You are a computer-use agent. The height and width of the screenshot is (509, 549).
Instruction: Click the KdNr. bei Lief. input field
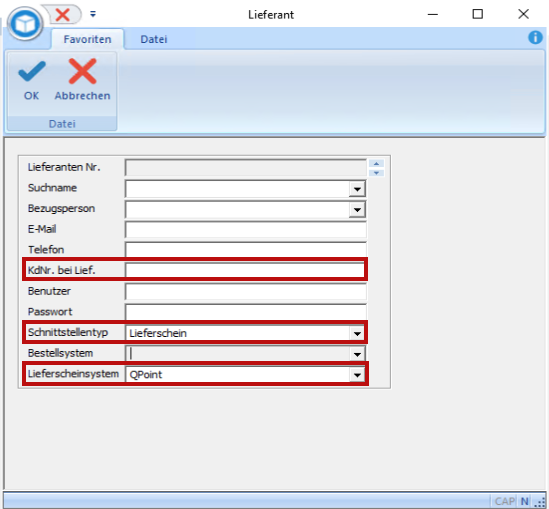[x=245, y=270]
